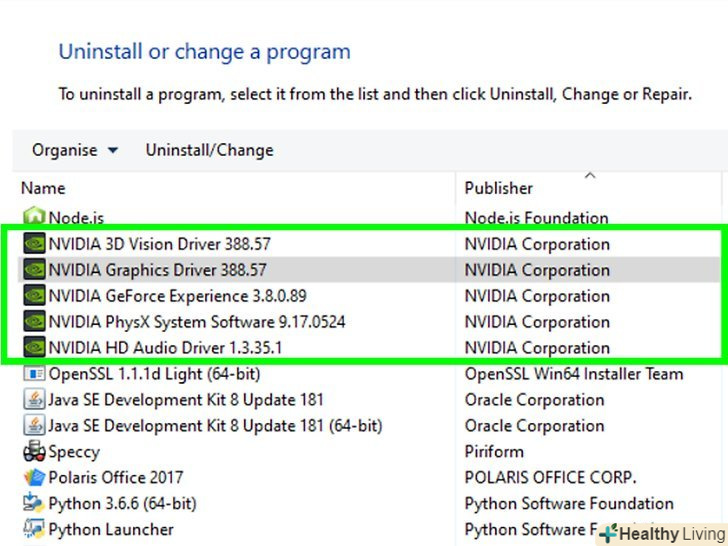Click the NVIDIA HD Audio Driver icon

(x=34, y=348)
